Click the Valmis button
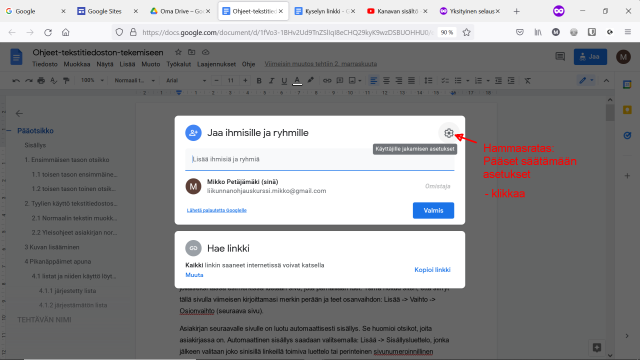640x360 pixels. [x=433, y=211]
